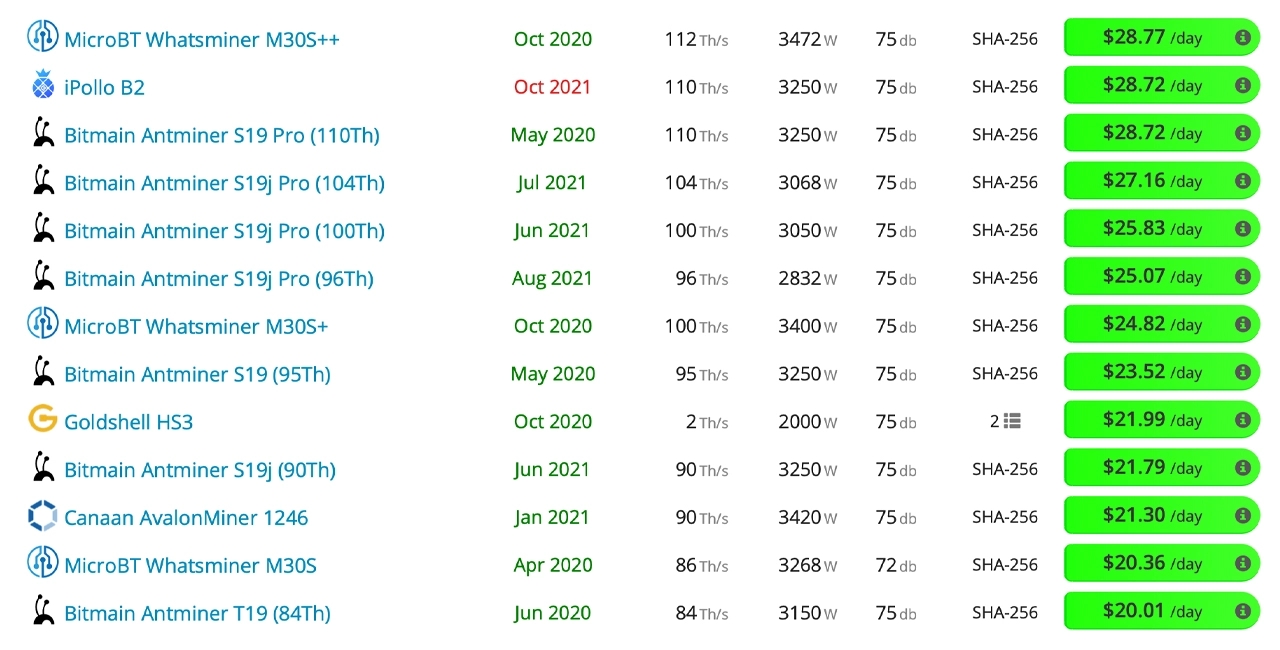Expand the Goldshell HS3 algorithms list icon

pos(1012,421)
